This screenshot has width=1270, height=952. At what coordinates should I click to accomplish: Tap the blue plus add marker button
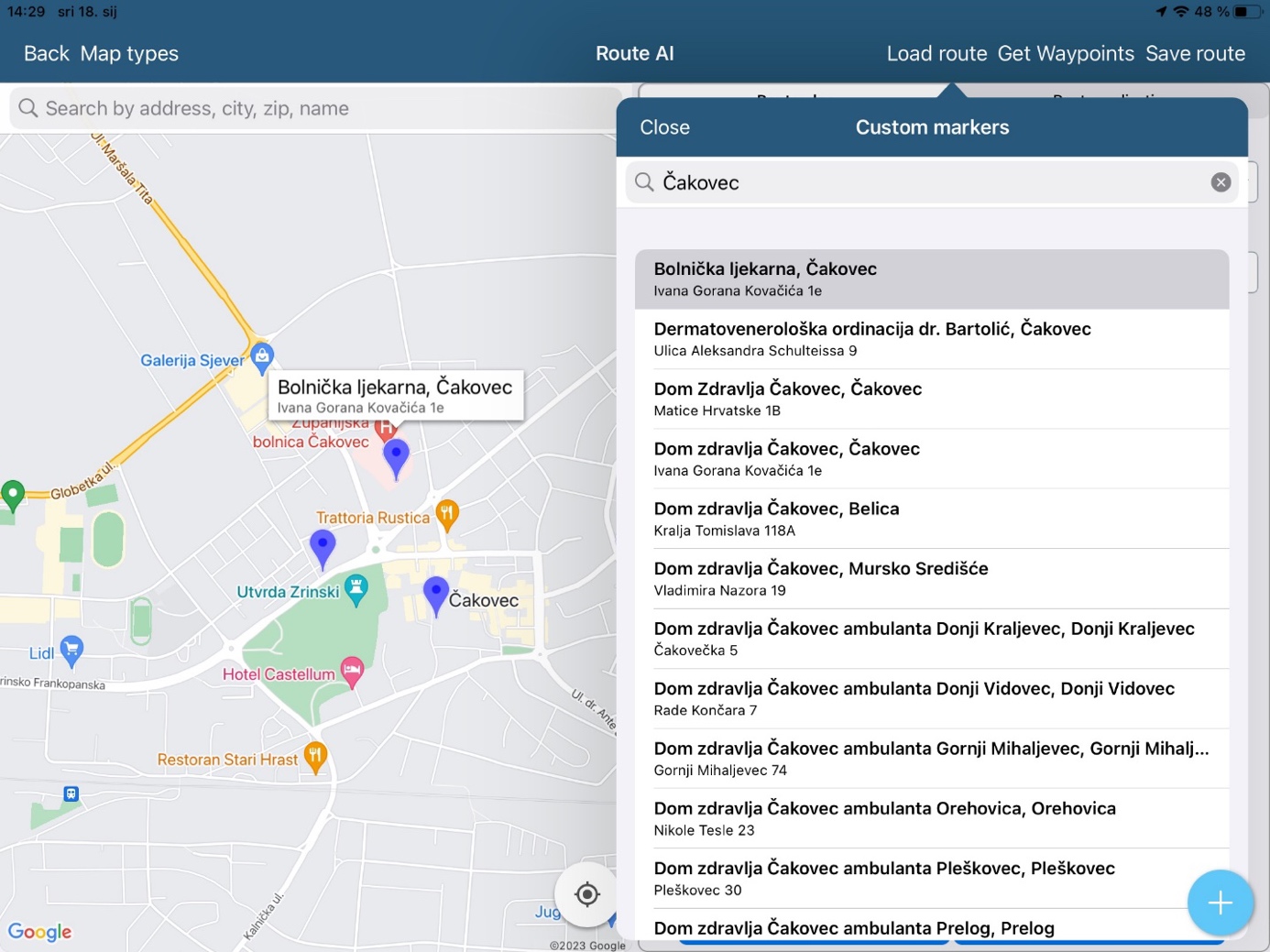pos(1220,903)
